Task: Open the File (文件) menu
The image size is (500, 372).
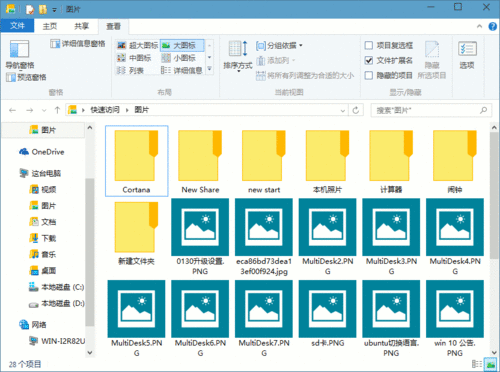Action: [17, 26]
